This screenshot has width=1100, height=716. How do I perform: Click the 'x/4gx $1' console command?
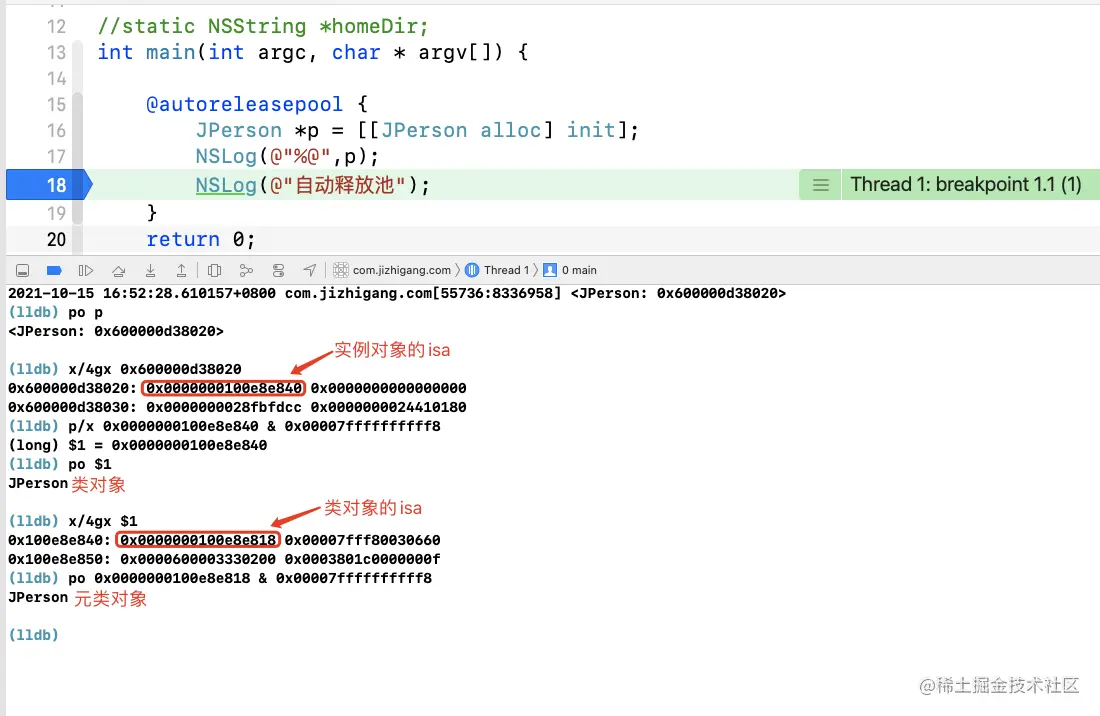coord(102,521)
